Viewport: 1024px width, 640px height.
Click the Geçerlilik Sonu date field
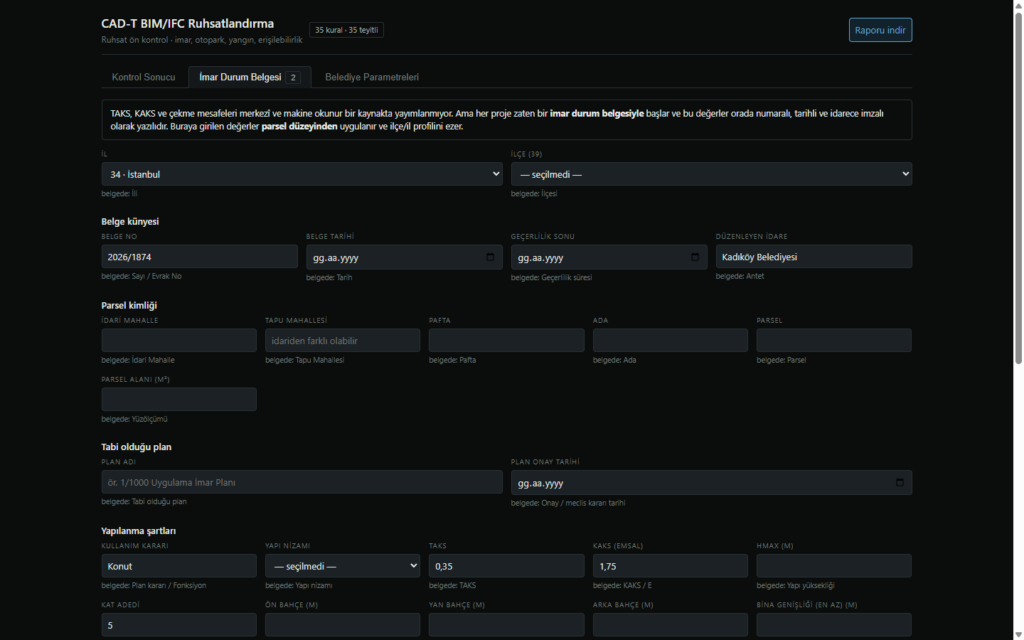pyautogui.click(x=609, y=257)
